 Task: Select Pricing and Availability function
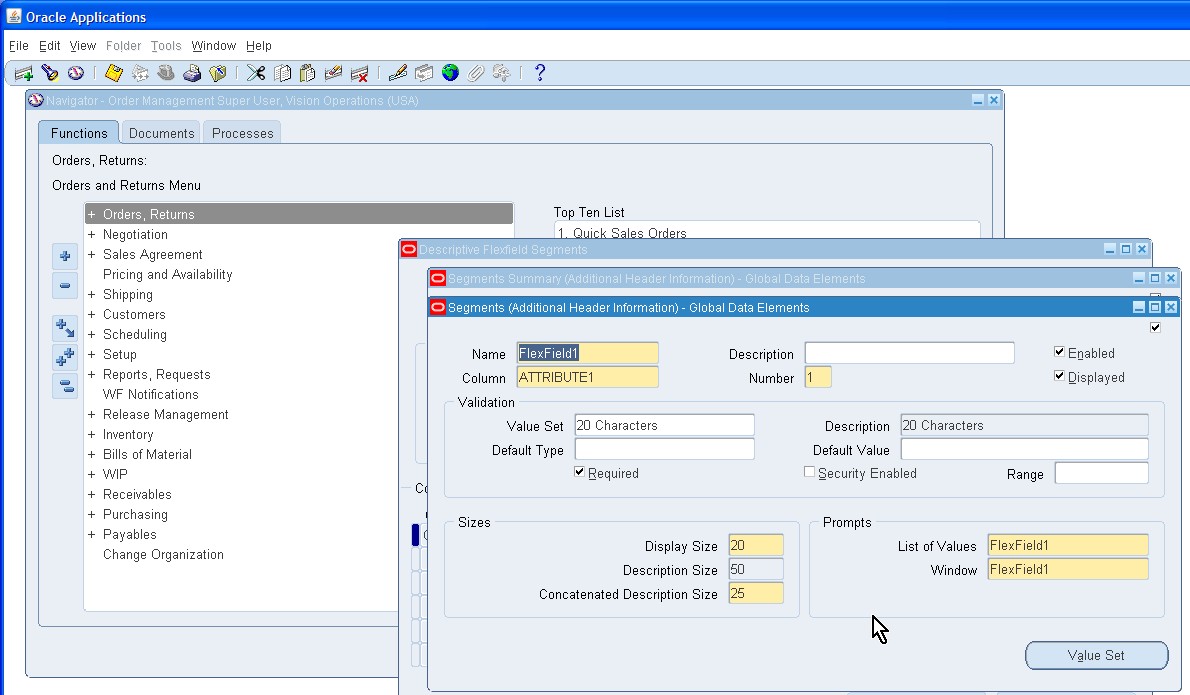168,275
